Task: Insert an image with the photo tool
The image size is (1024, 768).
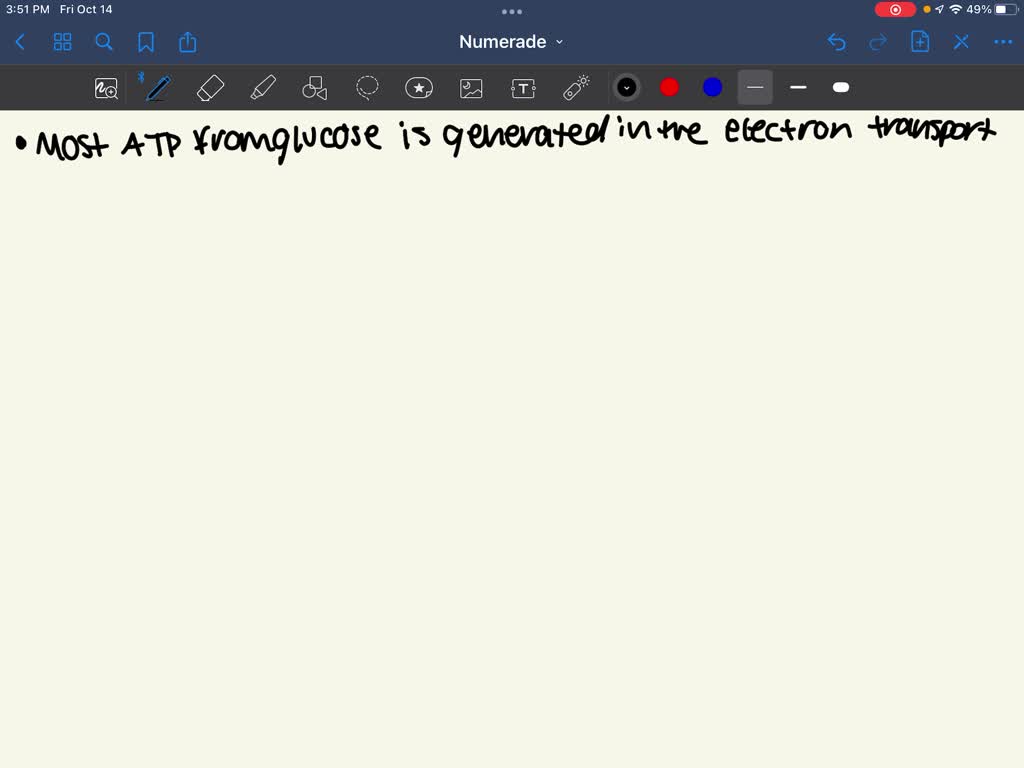Action: pyautogui.click(x=471, y=88)
